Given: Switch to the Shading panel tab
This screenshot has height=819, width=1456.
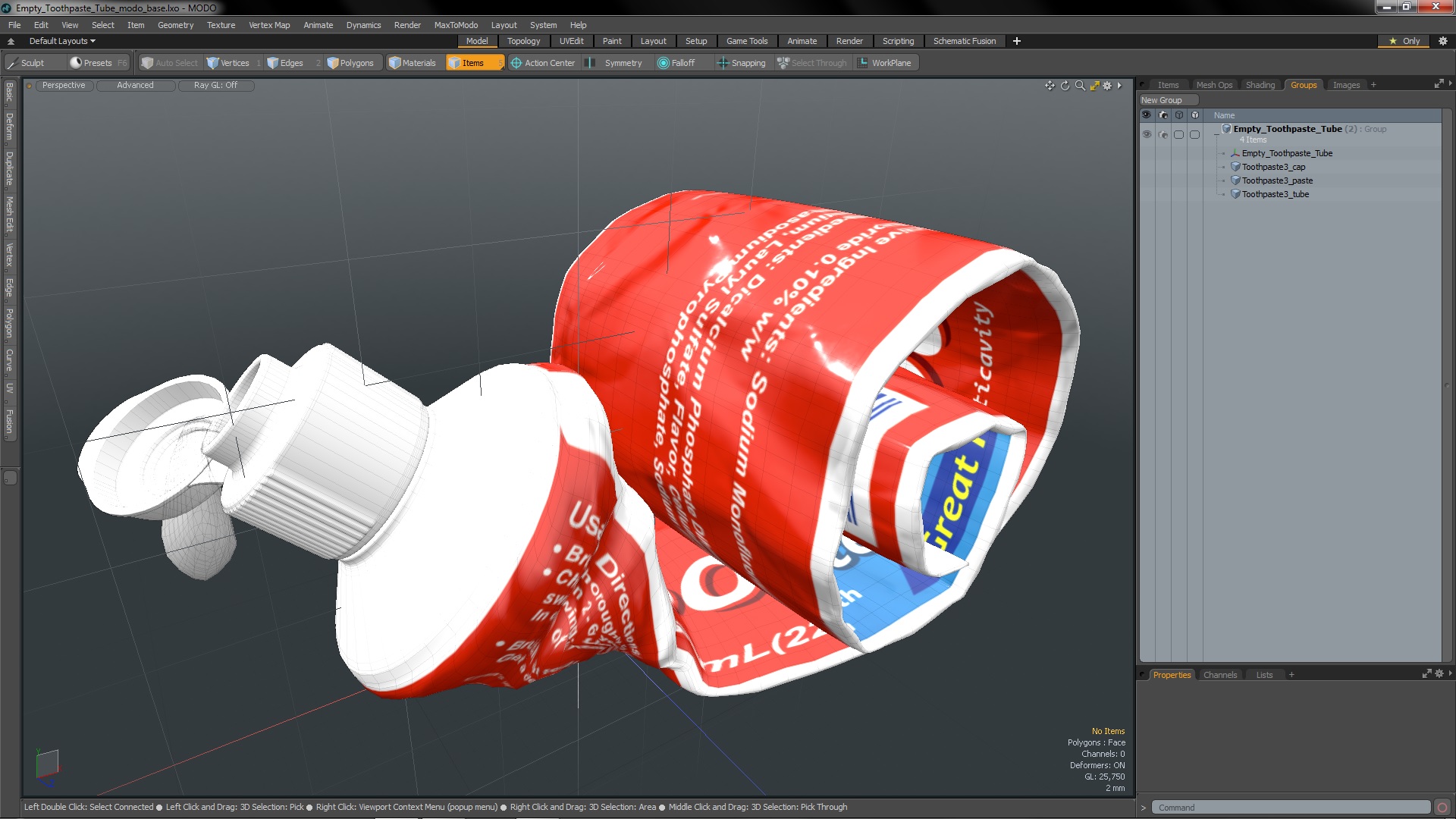Looking at the screenshot, I should click(1260, 85).
